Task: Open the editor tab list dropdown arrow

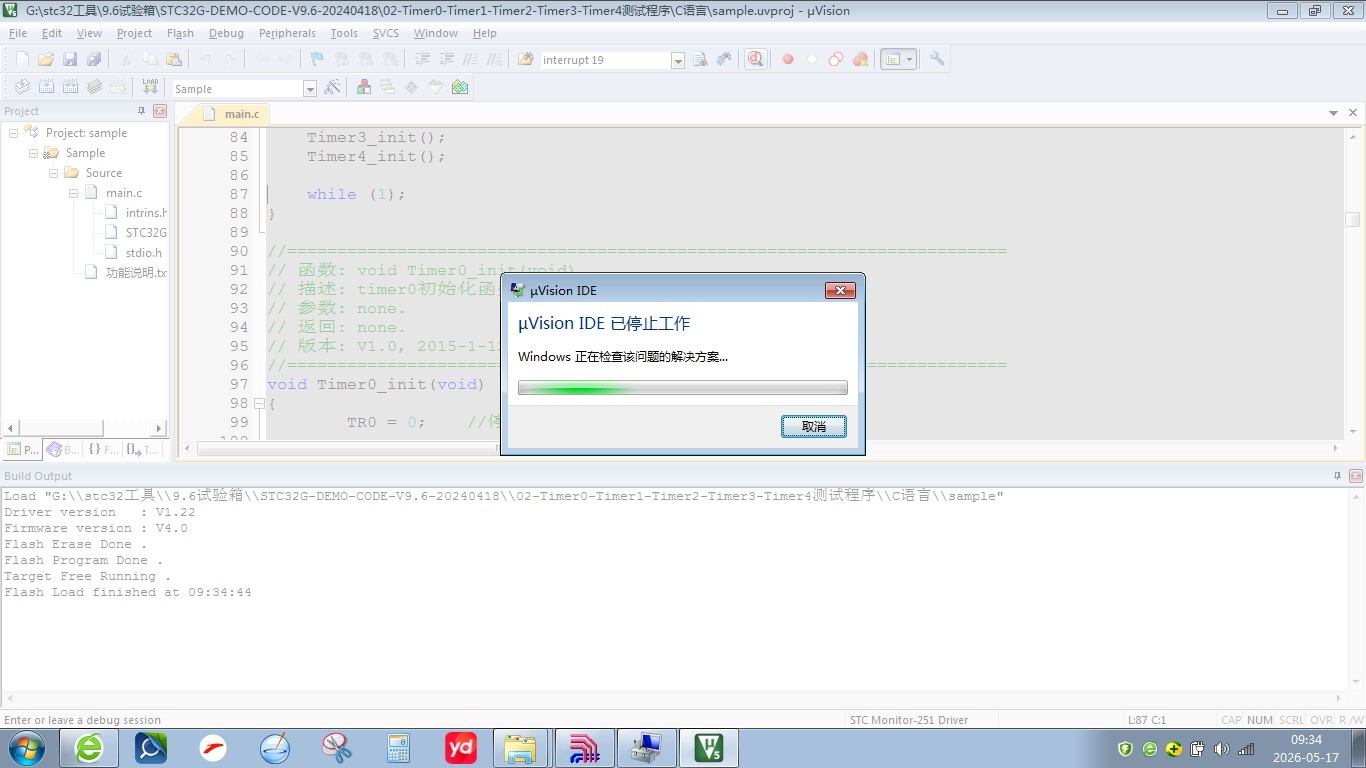Action: coord(1334,113)
